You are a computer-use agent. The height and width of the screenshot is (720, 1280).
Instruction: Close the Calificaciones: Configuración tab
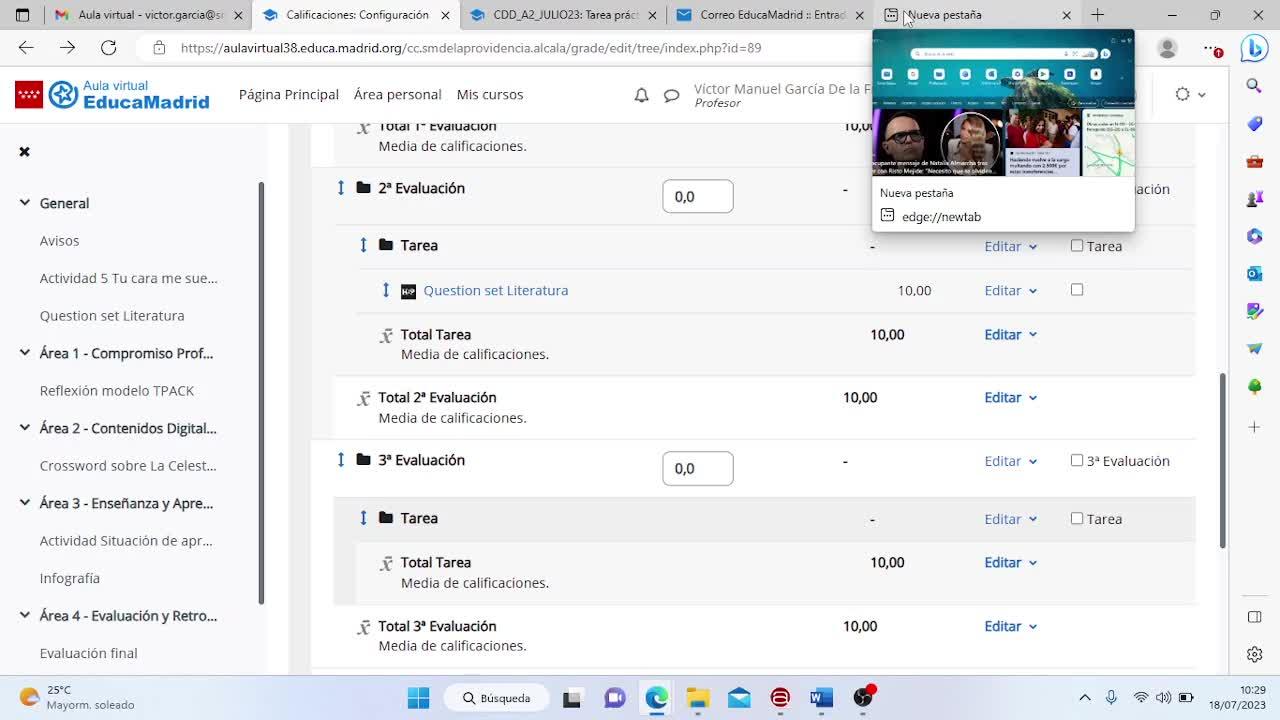(445, 15)
